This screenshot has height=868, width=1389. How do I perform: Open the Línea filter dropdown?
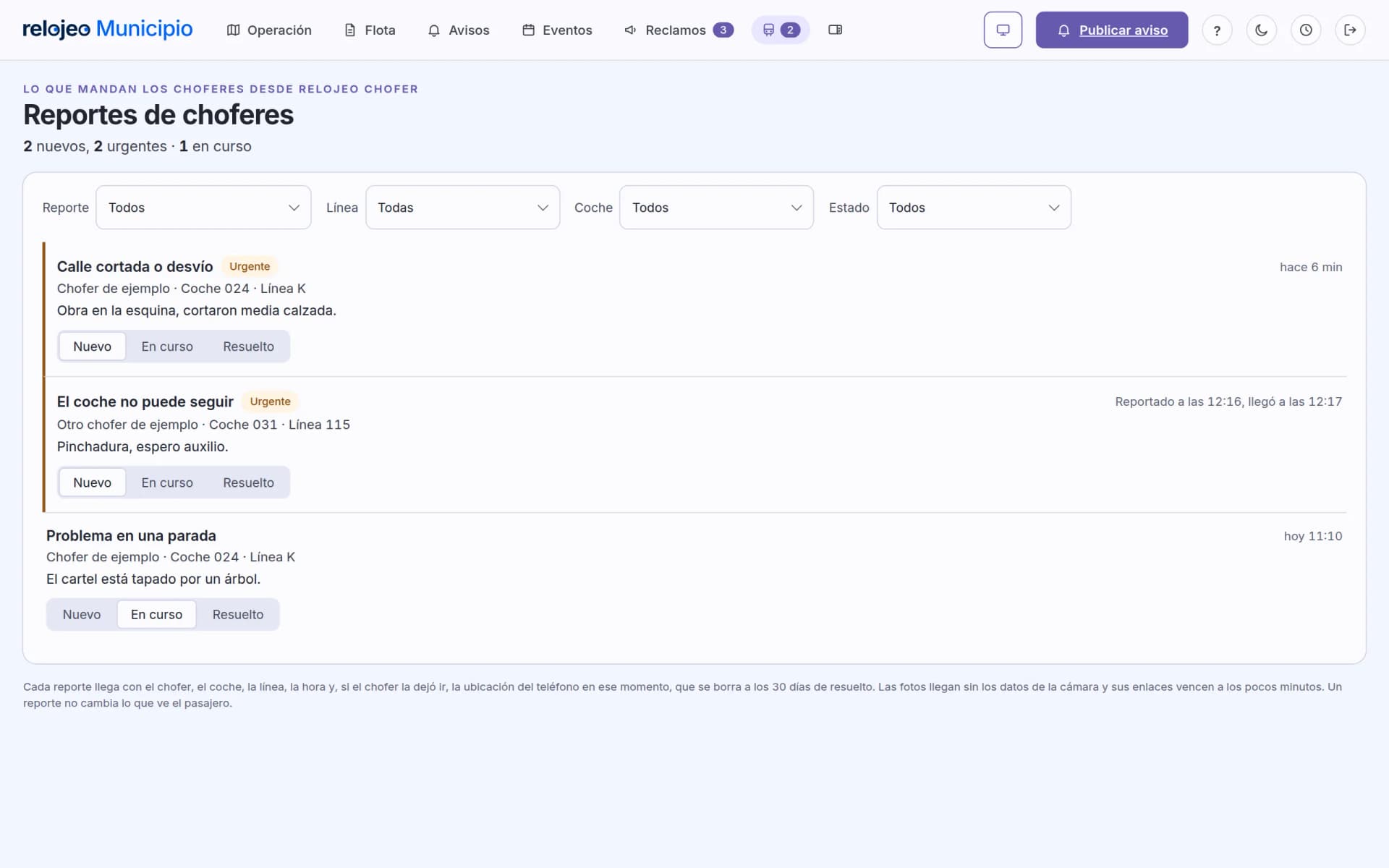462,208
